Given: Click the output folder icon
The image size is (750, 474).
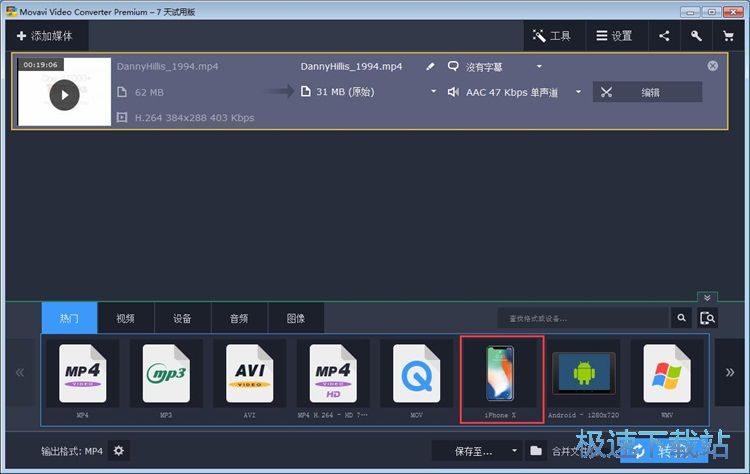Looking at the screenshot, I should pyautogui.click(x=536, y=451).
